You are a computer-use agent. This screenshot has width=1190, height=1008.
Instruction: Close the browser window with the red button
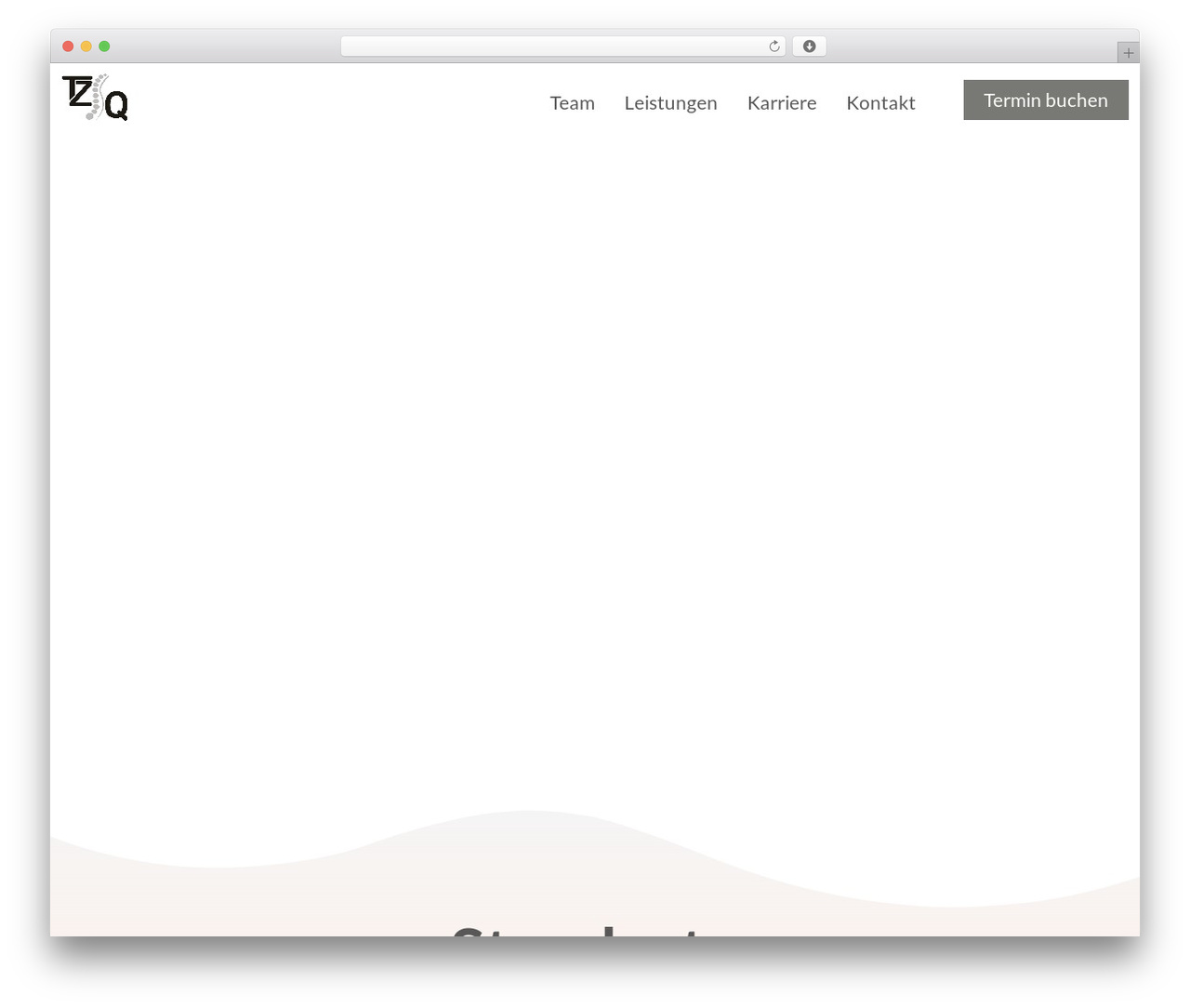tap(68, 46)
